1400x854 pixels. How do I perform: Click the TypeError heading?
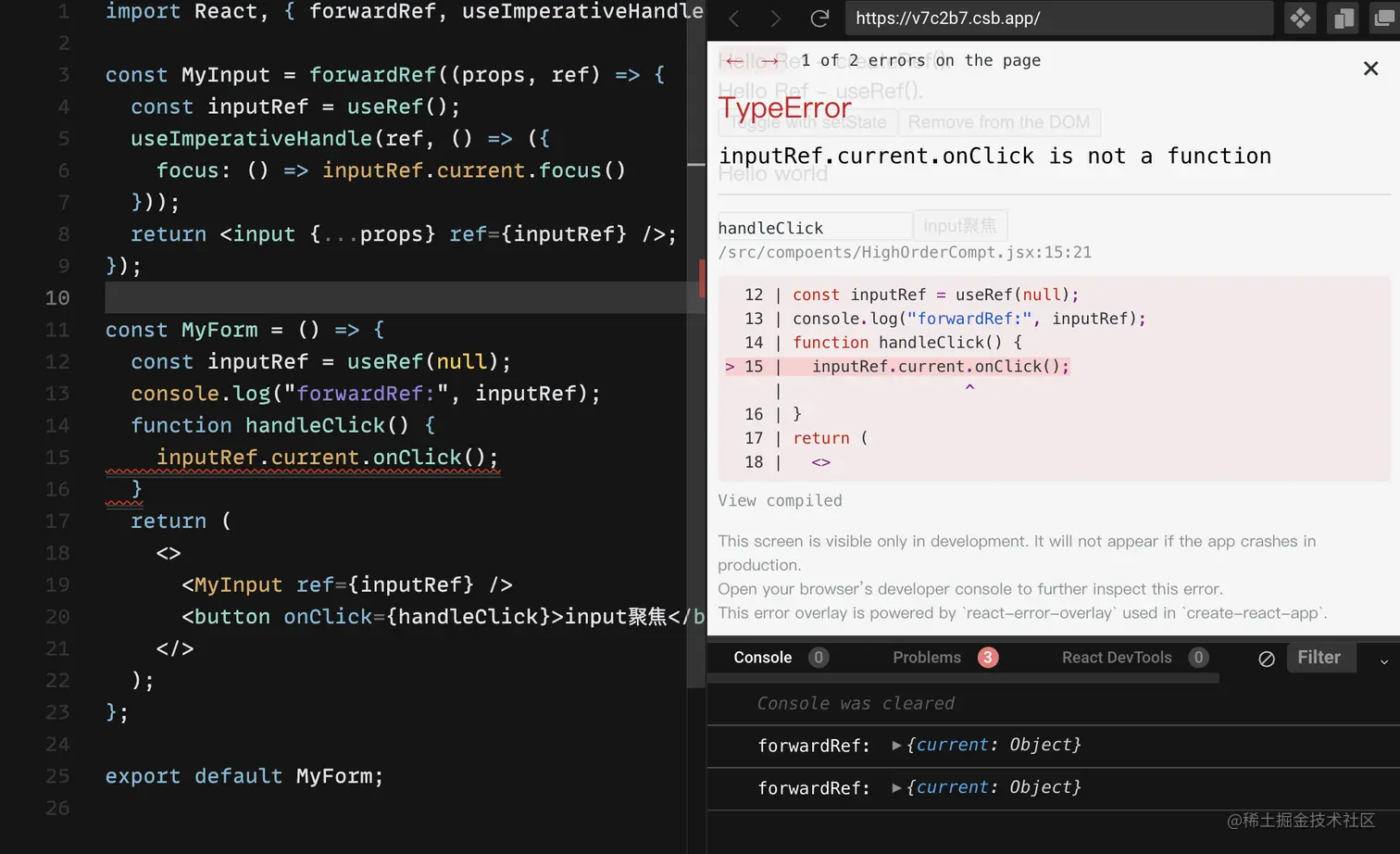tap(784, 108)
